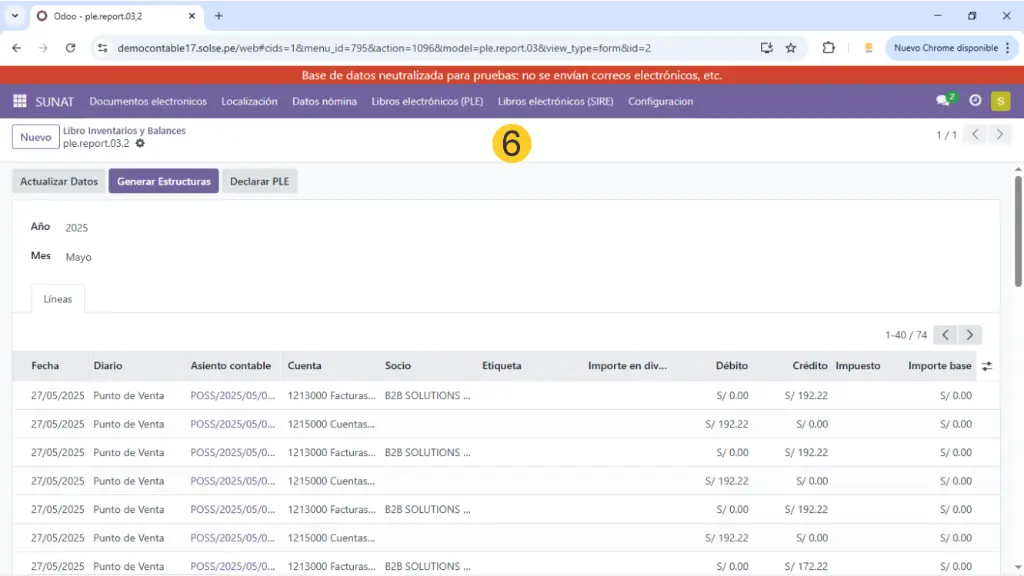The width and height of the screenshot is (1024, 576).
Task: Click the user avatar in navbar
Action: (x=1000, y=101)
